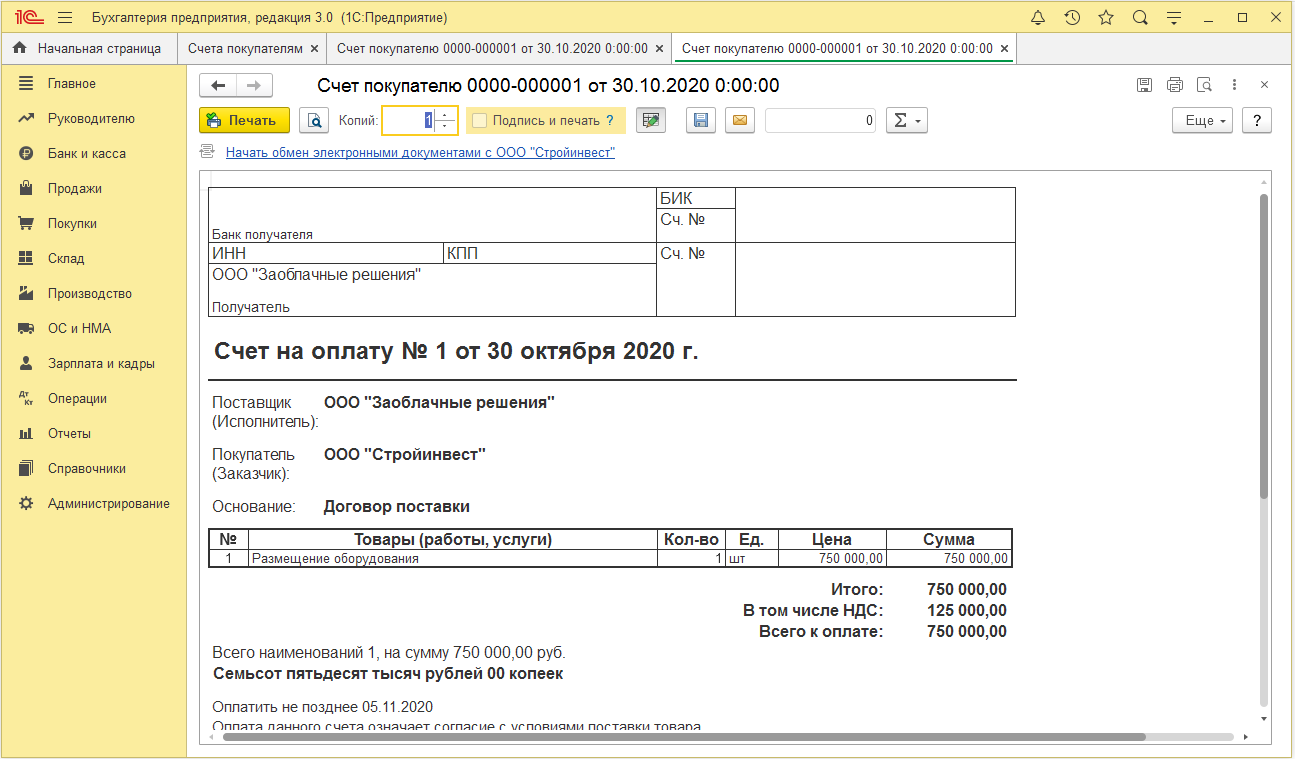1295x759 pixels.
Task: Open the Еще dropdown menu
Action: 1202,120
